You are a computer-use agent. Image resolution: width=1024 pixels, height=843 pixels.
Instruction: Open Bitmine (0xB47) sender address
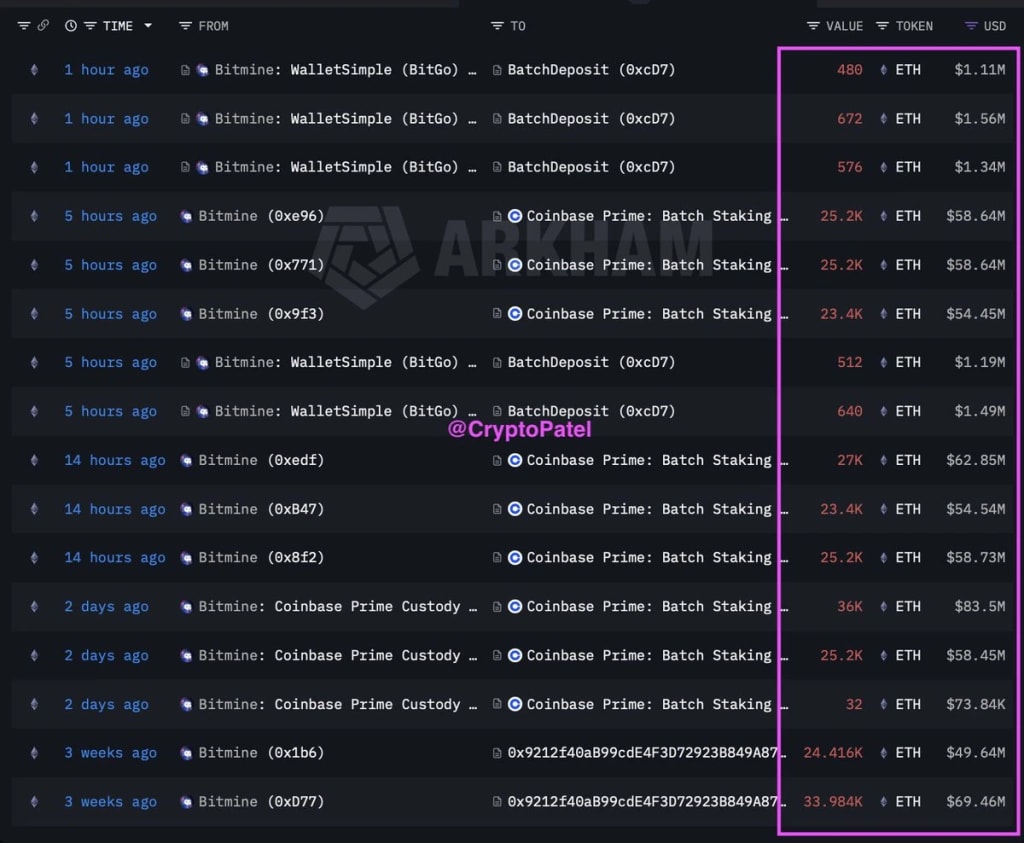point(261,509)
